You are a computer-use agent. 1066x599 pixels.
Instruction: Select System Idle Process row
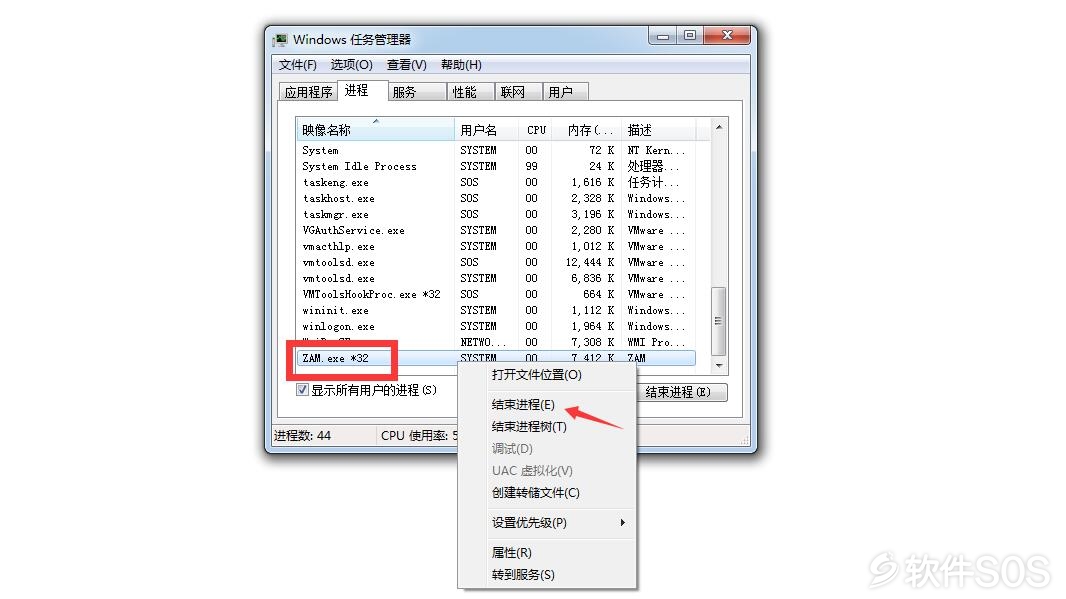tap(496, 167)
